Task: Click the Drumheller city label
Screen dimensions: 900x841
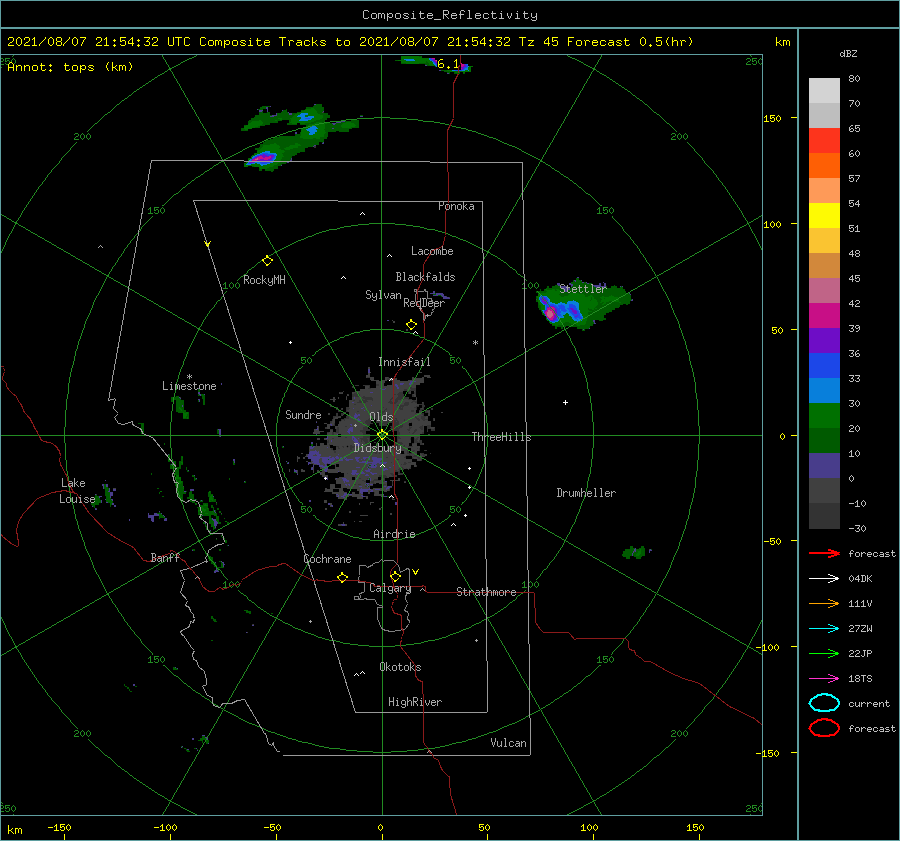Action: tap(586, 493)
